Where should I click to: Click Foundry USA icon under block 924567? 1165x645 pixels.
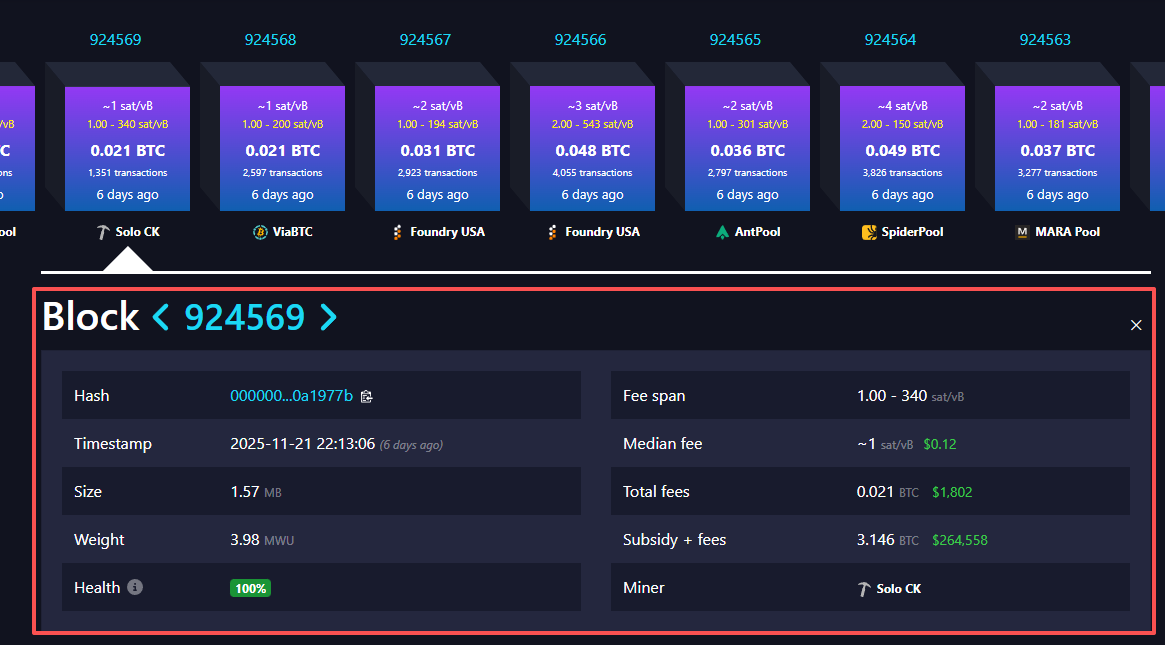(398, 232)
